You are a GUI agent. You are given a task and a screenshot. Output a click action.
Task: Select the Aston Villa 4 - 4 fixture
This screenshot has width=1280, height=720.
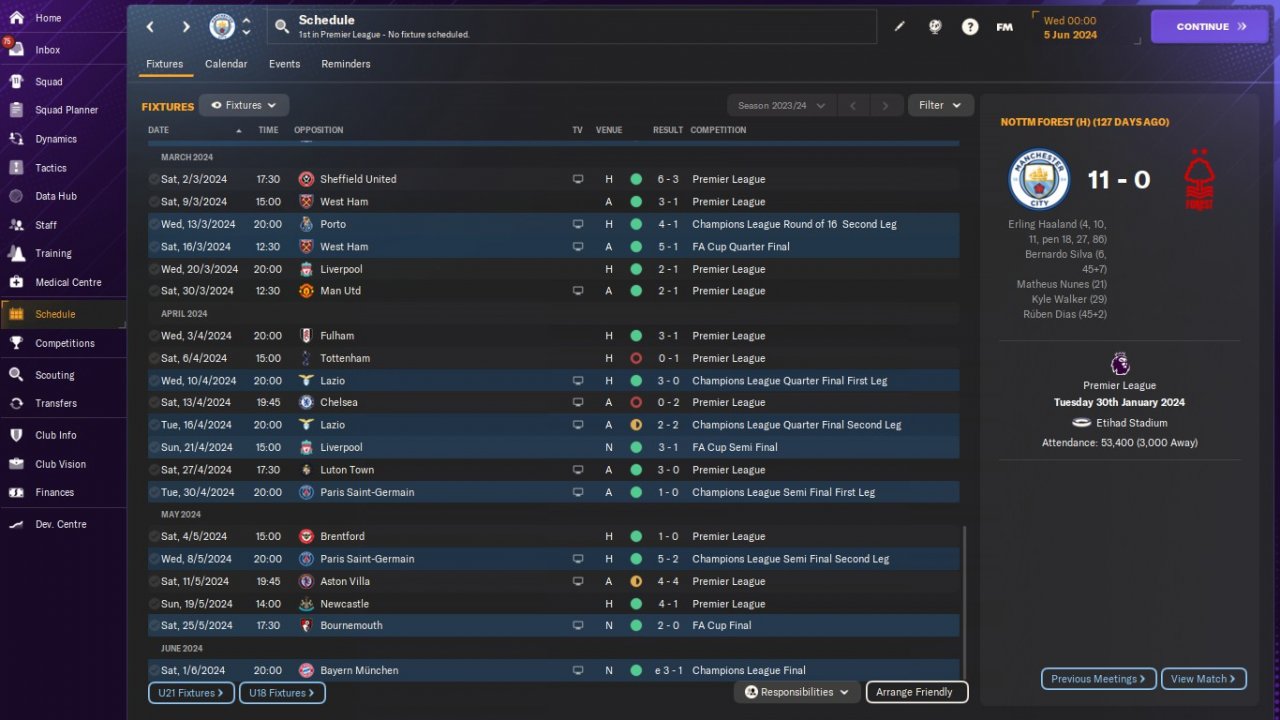[553, 581]
